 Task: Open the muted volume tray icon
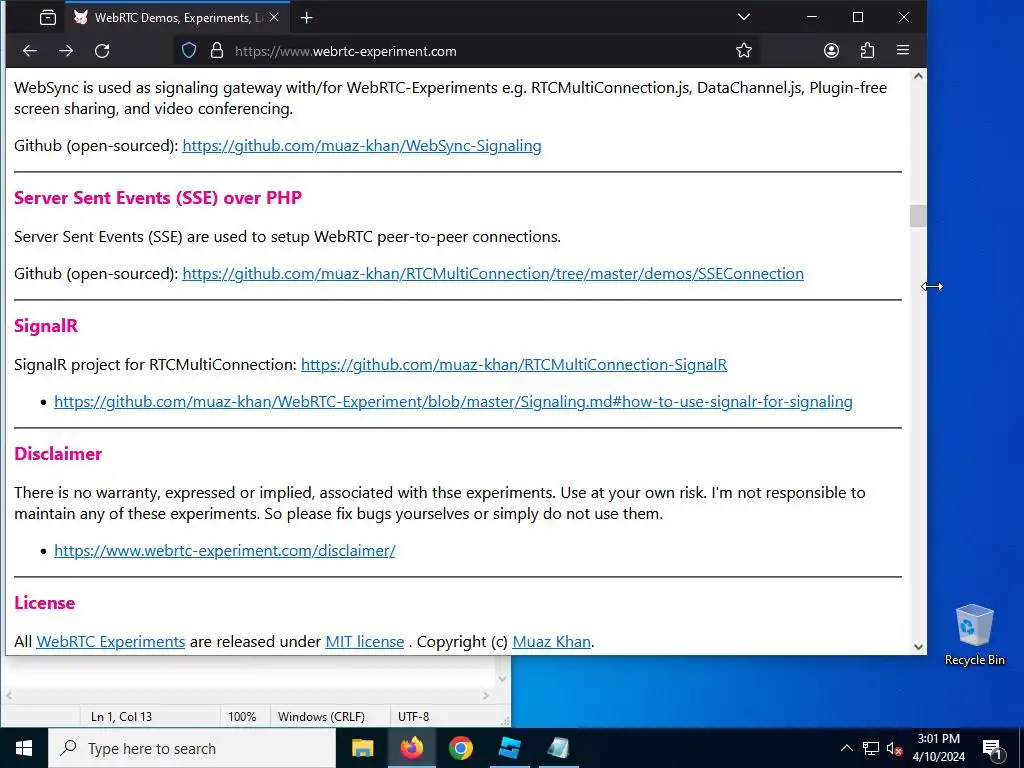pos(895,749)
